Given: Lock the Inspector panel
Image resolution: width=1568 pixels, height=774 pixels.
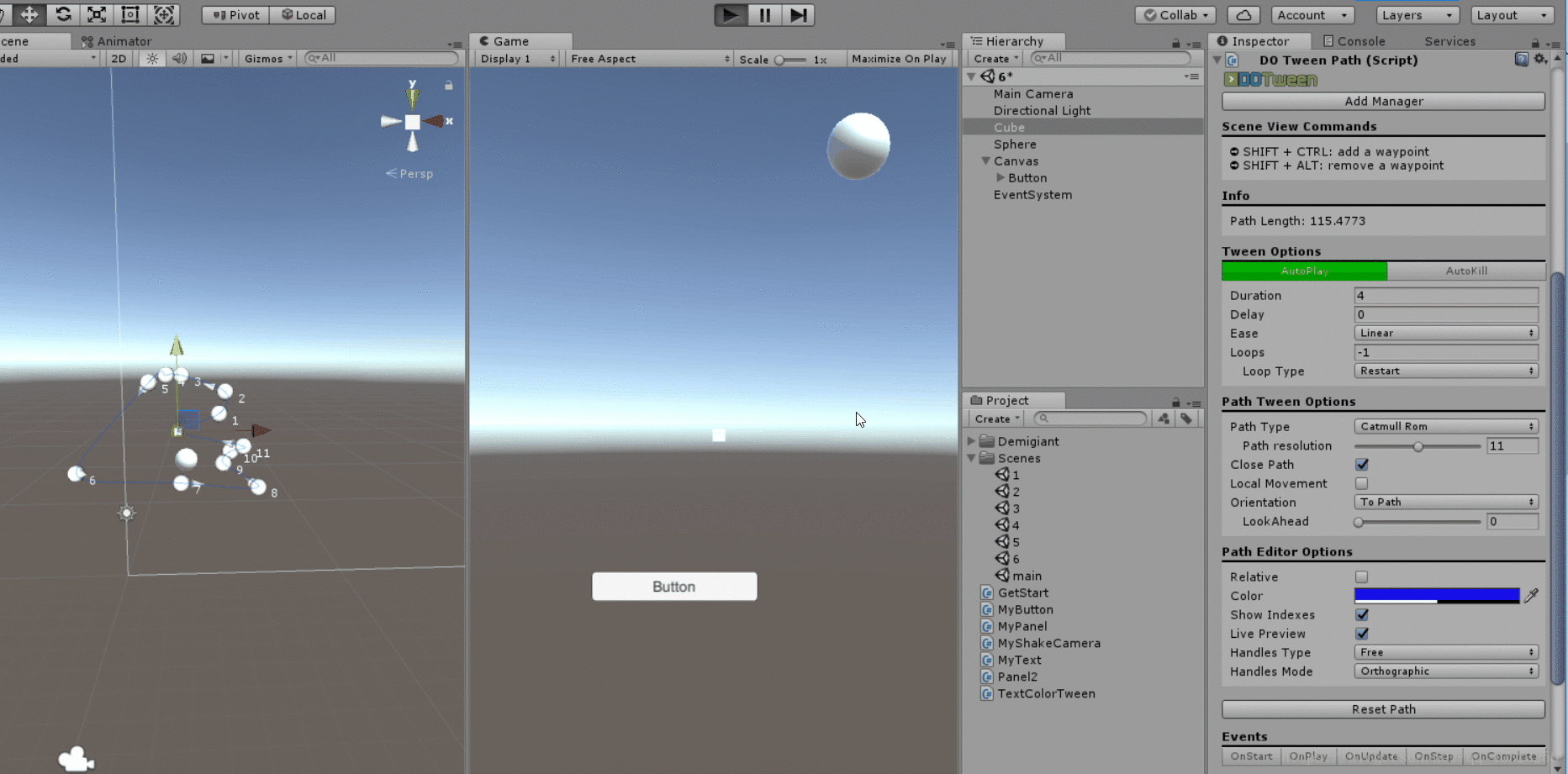Looking at the screenshot, I should 1535,43.
